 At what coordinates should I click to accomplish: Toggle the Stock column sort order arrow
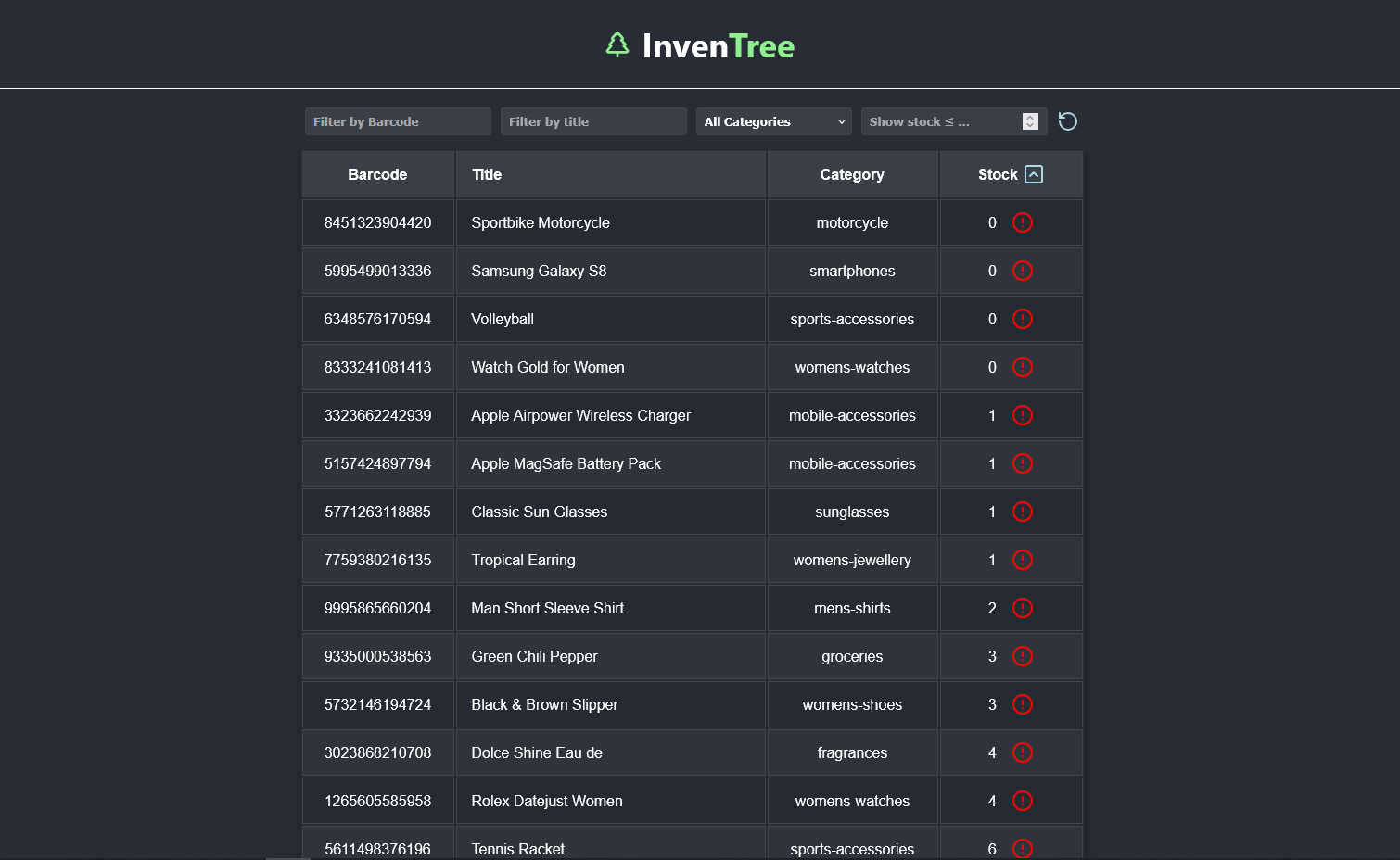click(x=1034, y=174)
